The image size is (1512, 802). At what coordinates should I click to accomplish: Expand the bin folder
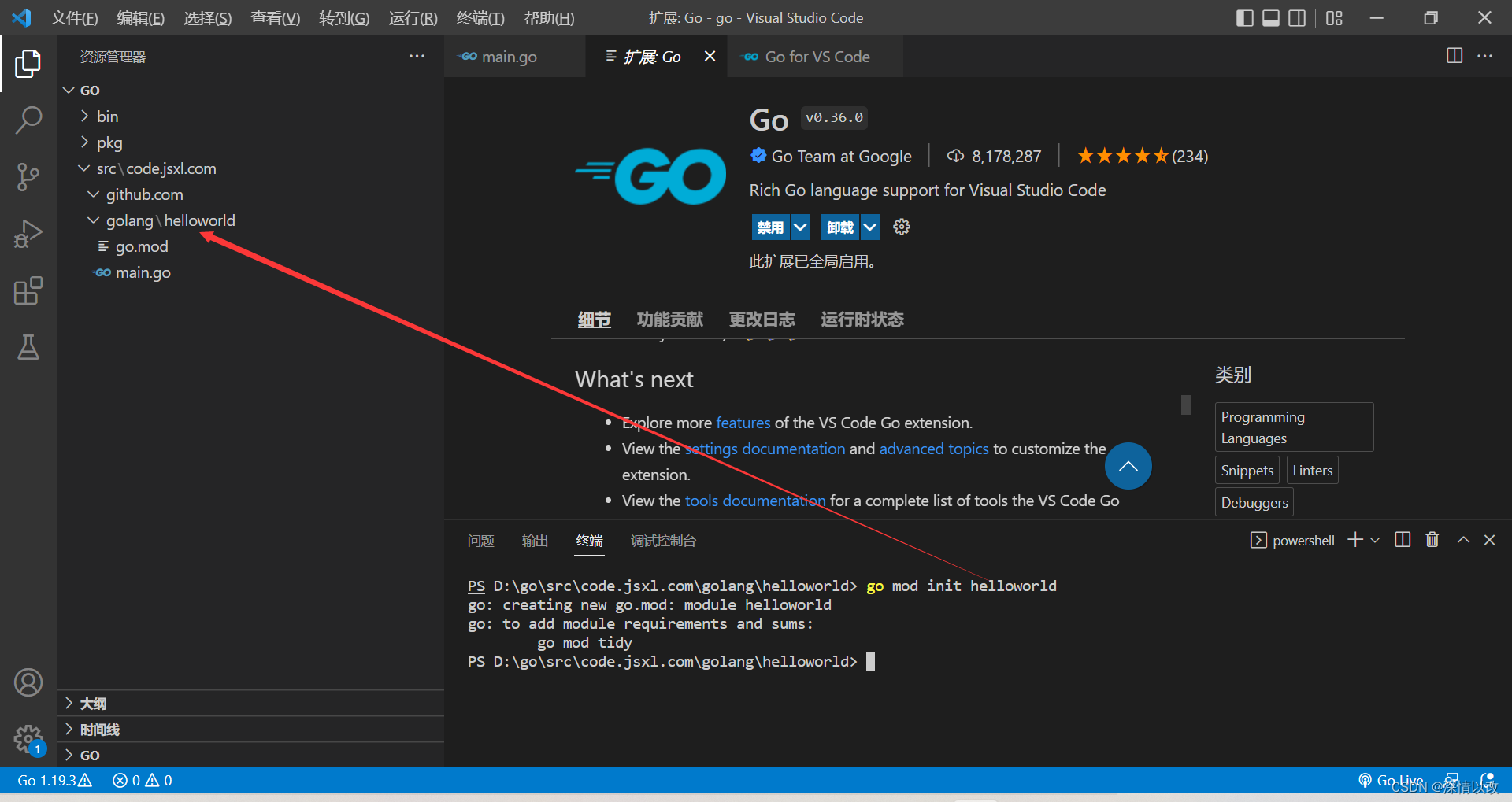coord(250,116)
